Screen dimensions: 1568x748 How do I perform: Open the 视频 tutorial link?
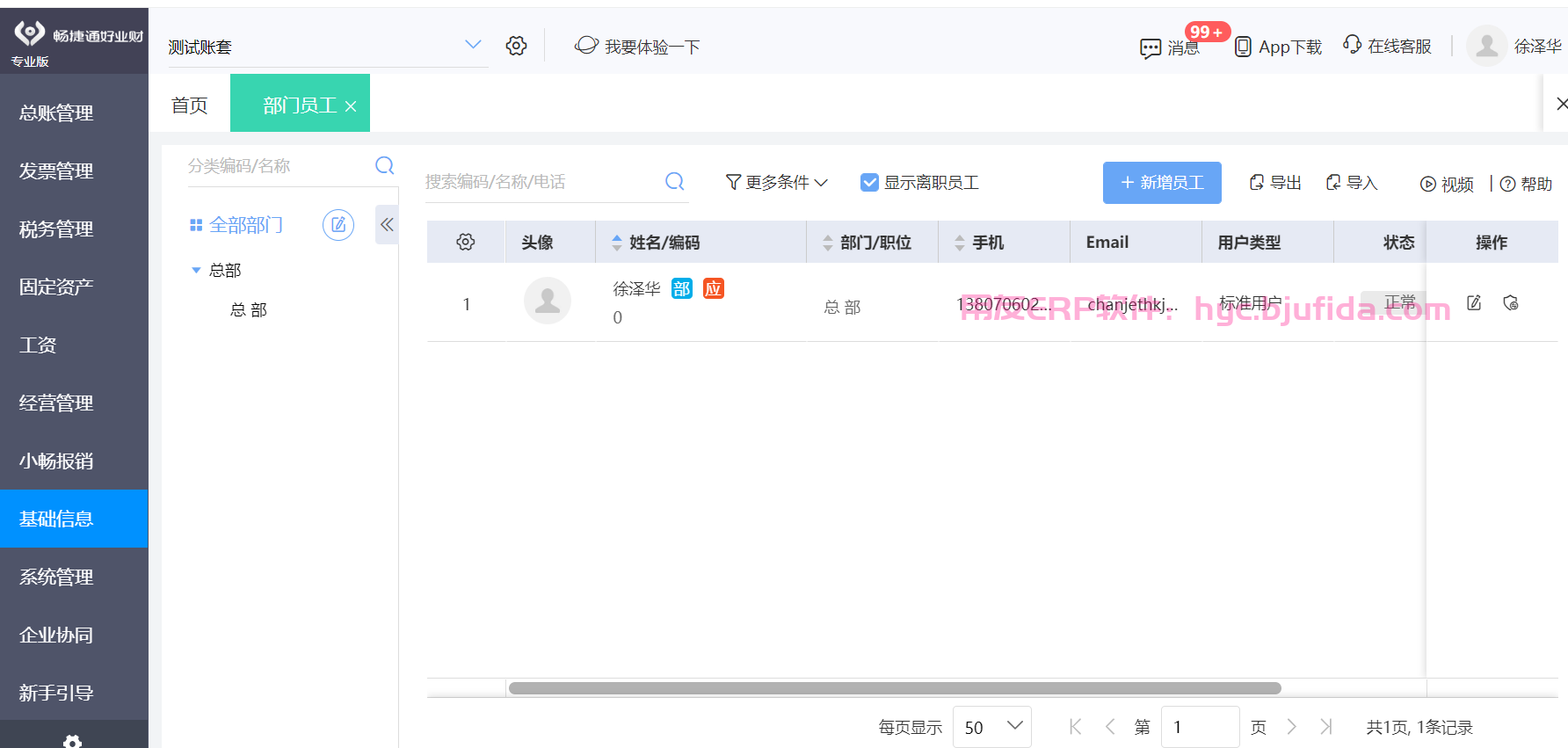tap(1447, 184)
